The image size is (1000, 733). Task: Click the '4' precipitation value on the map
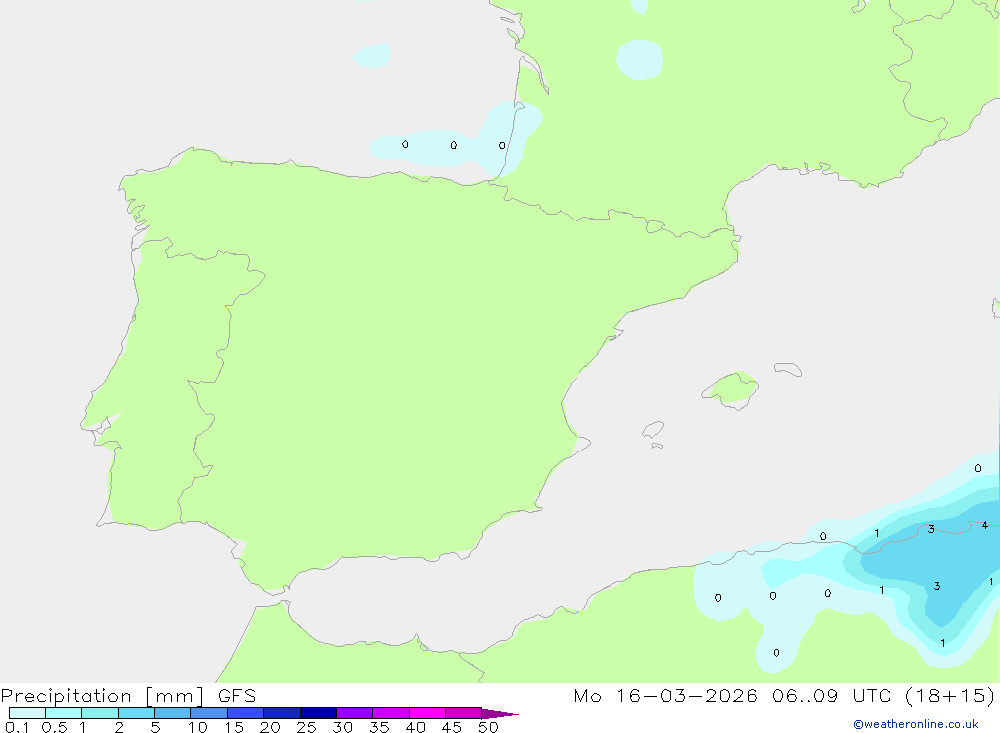point(985,525)
